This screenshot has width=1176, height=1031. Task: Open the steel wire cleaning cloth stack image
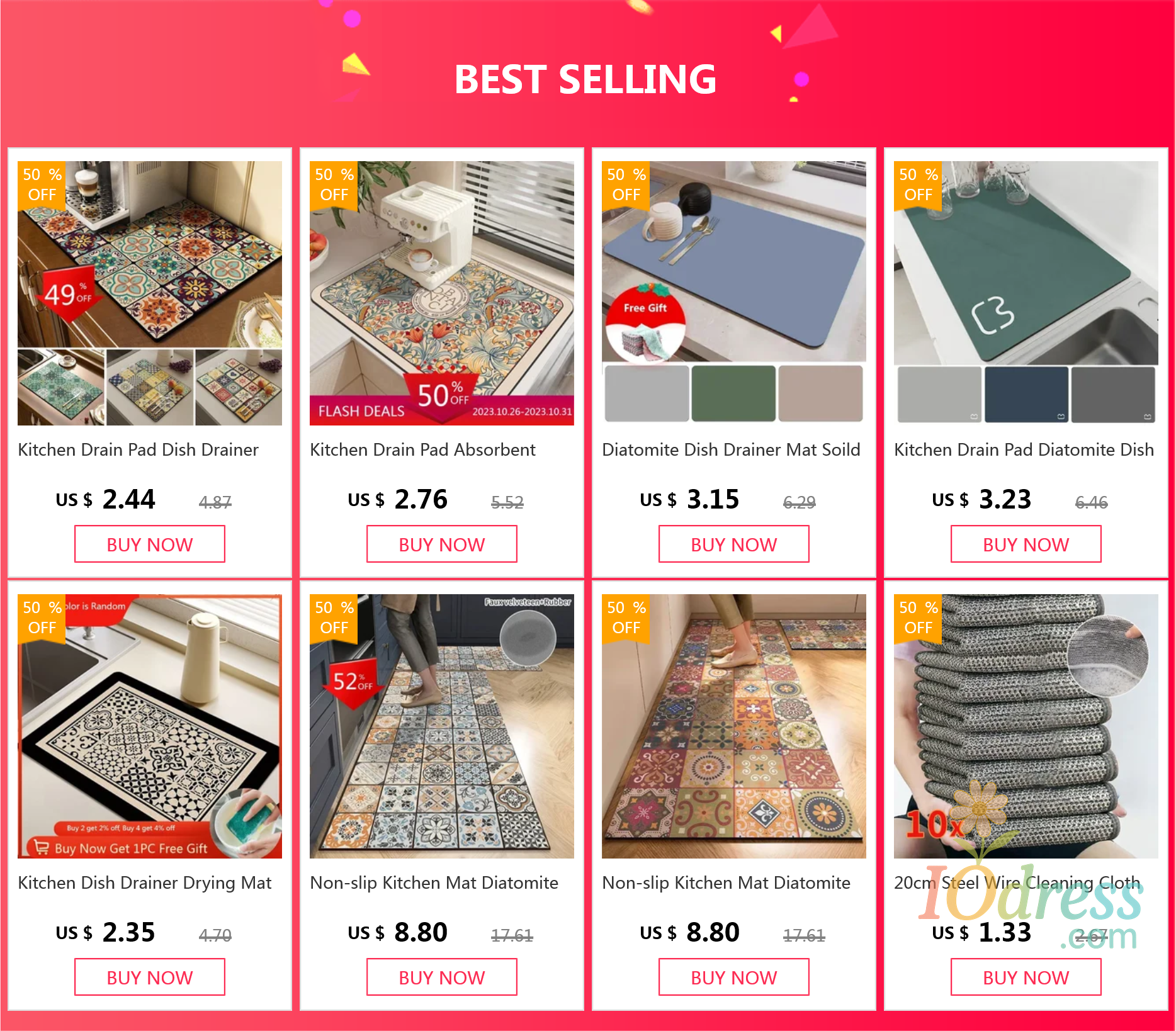[x=1026, y=726]
